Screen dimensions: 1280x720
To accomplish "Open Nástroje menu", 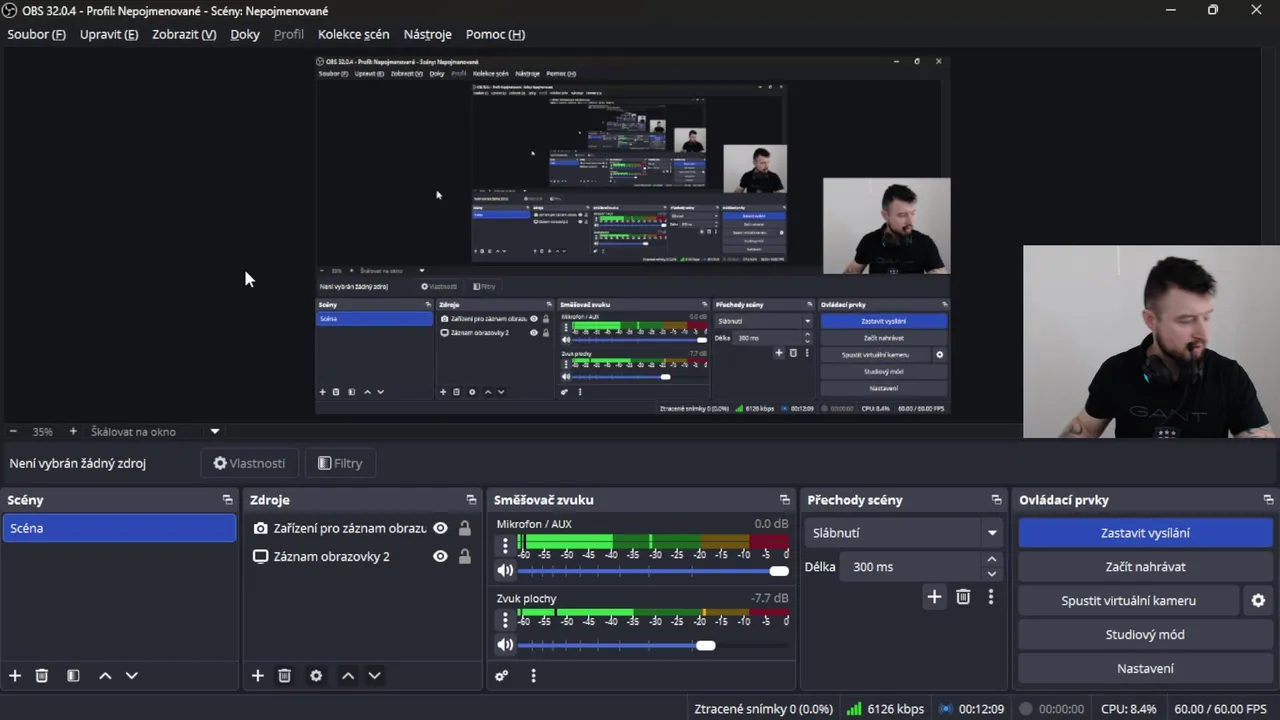I will 428,34.
